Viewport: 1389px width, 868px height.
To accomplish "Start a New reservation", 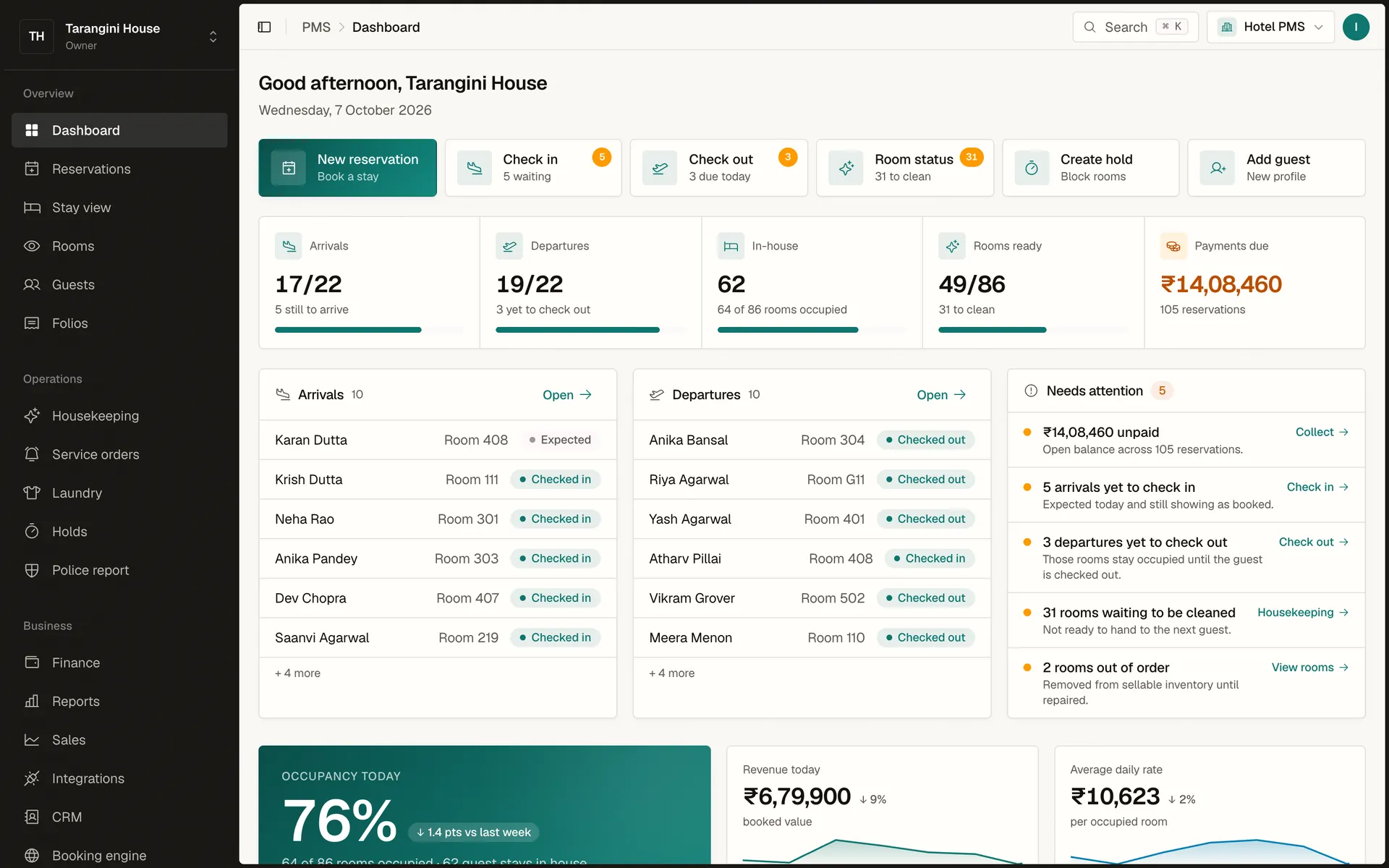I will (347, 168).
